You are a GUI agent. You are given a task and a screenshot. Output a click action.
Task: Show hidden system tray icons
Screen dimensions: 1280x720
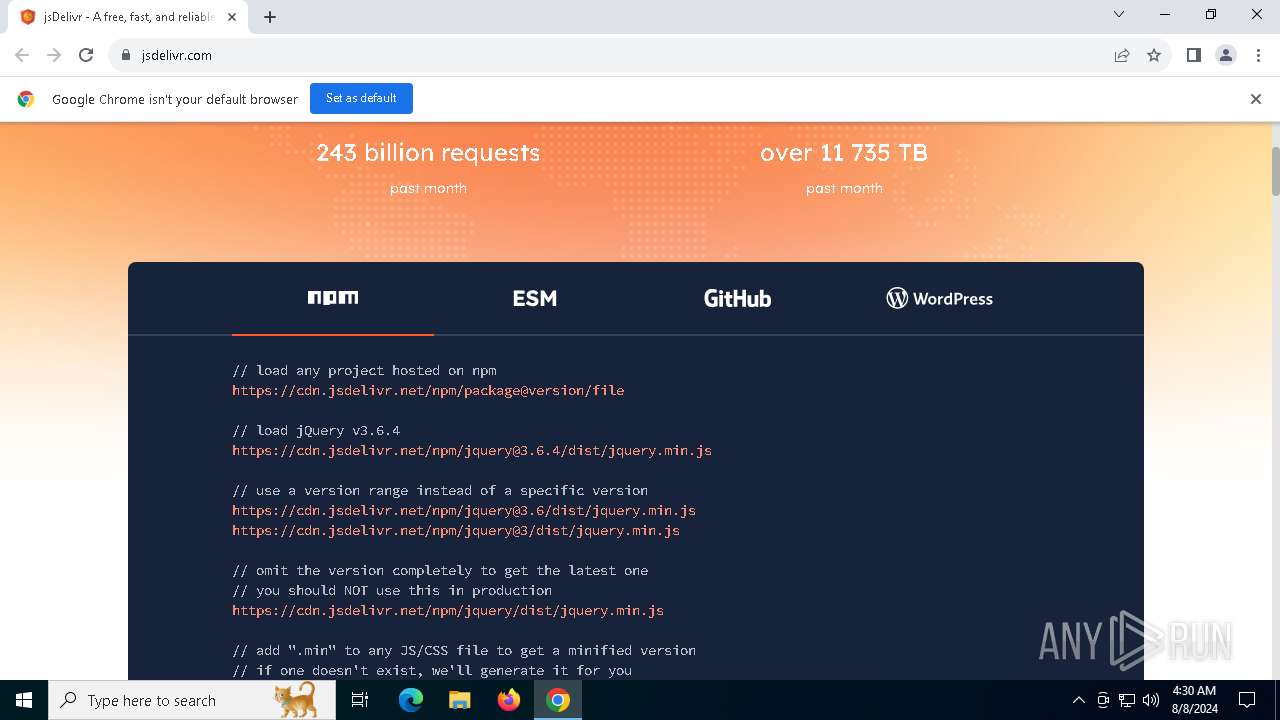tap(1078, 700)
